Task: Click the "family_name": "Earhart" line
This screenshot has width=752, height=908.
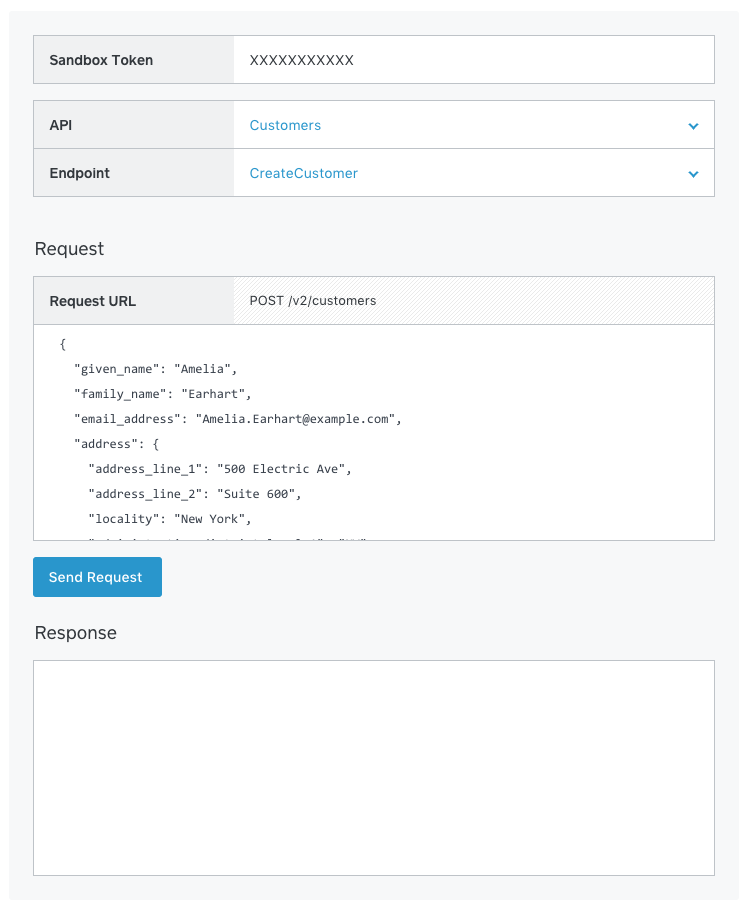Action: [x=162, y=393]
